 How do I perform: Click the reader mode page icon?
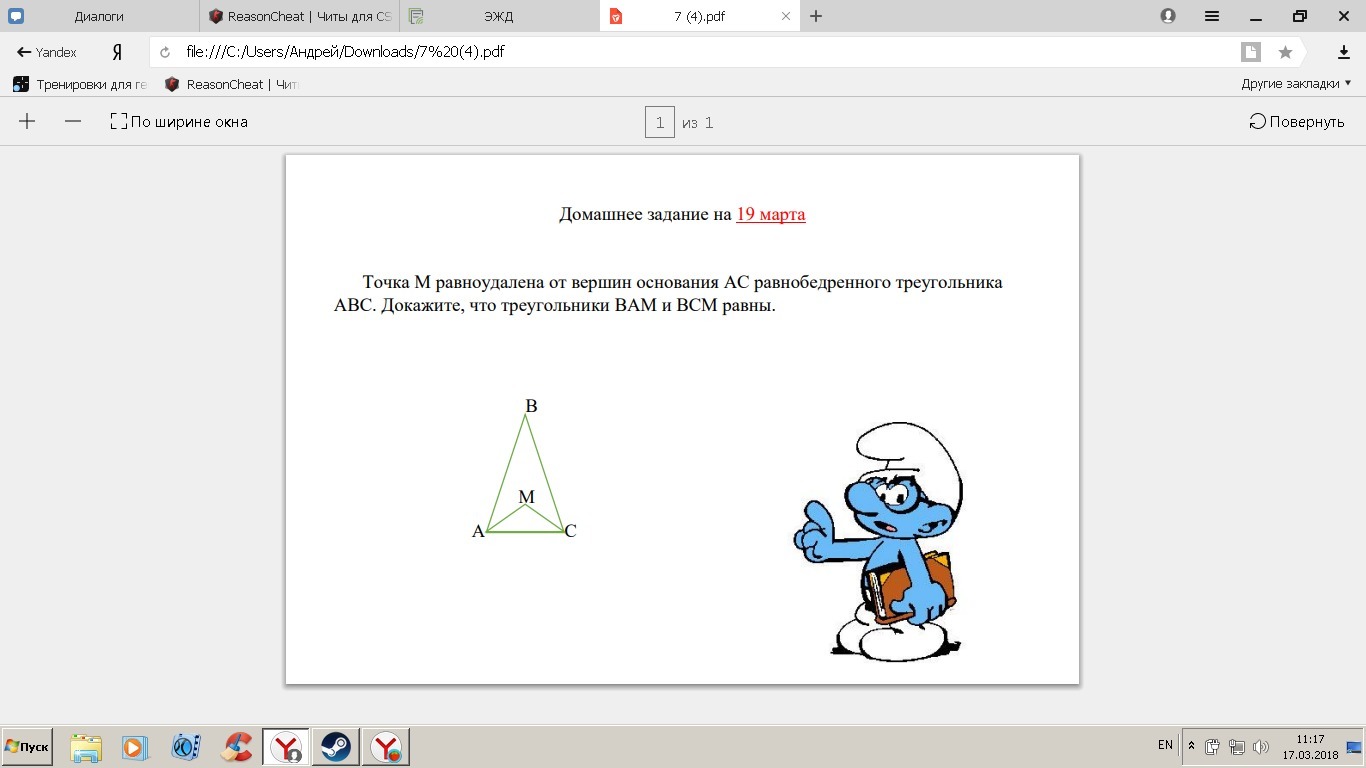[x=1250, y=52]
